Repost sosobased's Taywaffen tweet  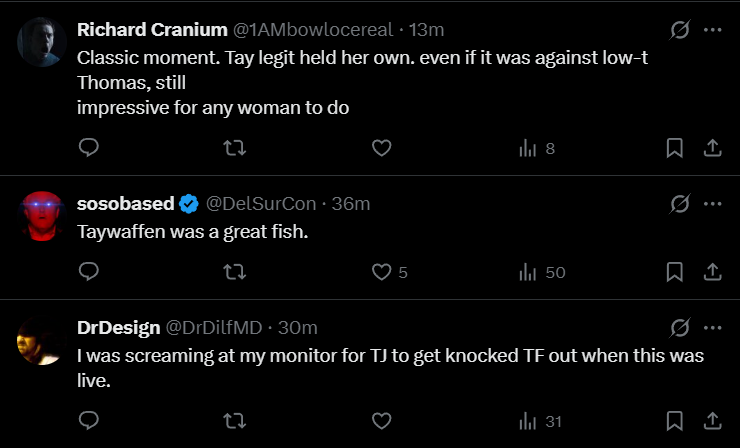click(x=234, y=271)
